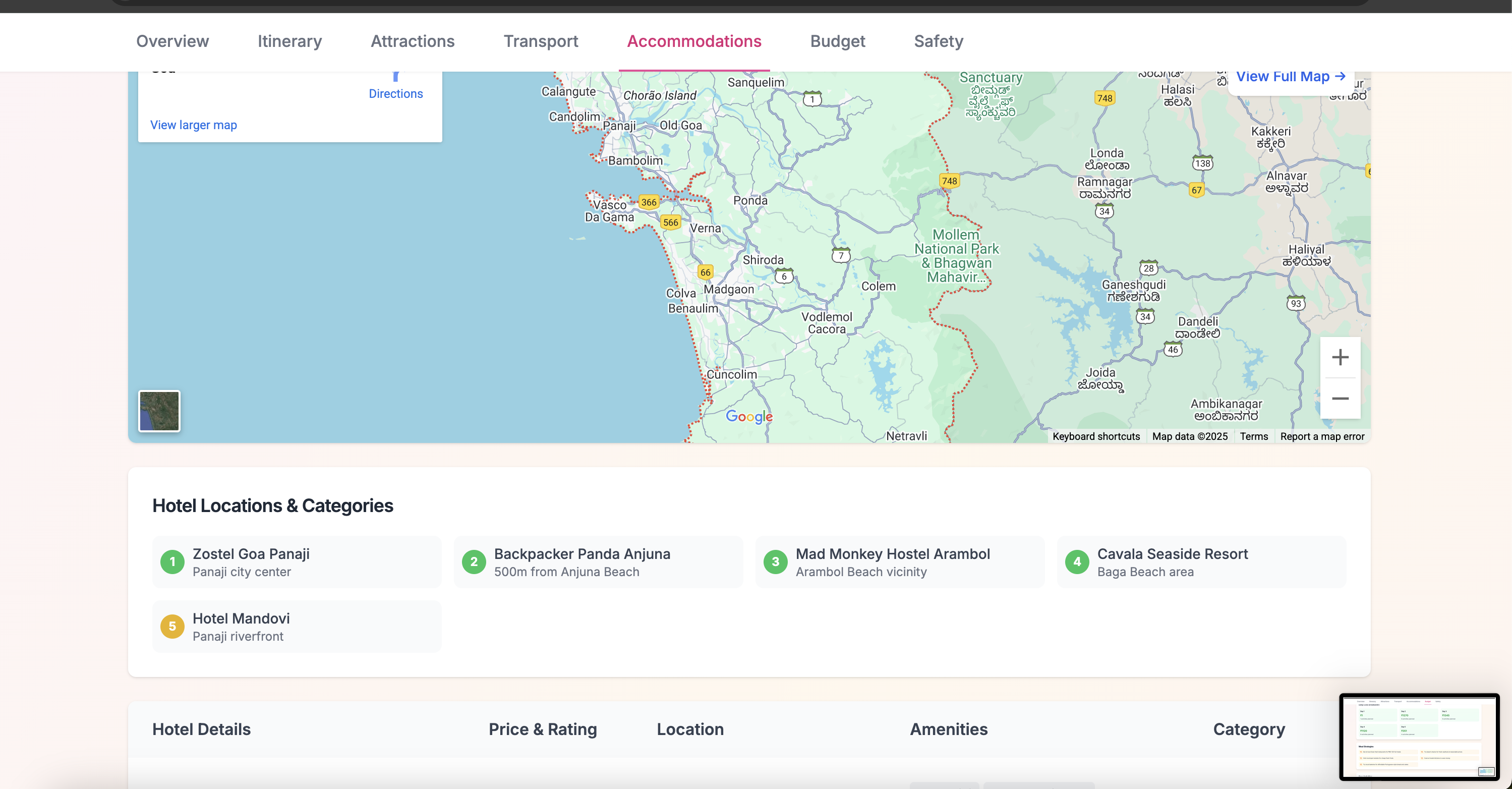Click the Hotel Details column header
This screenshot has height=789, width=1512.
[201, 729]
